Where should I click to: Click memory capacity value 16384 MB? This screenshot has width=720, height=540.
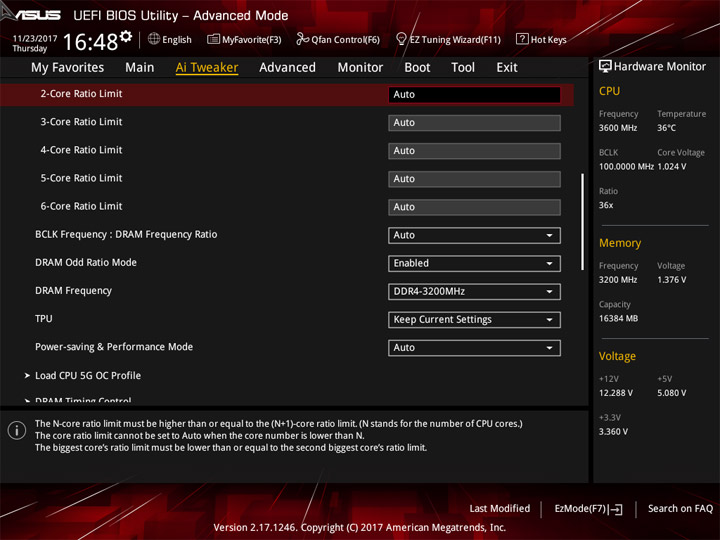coord(618,318)
